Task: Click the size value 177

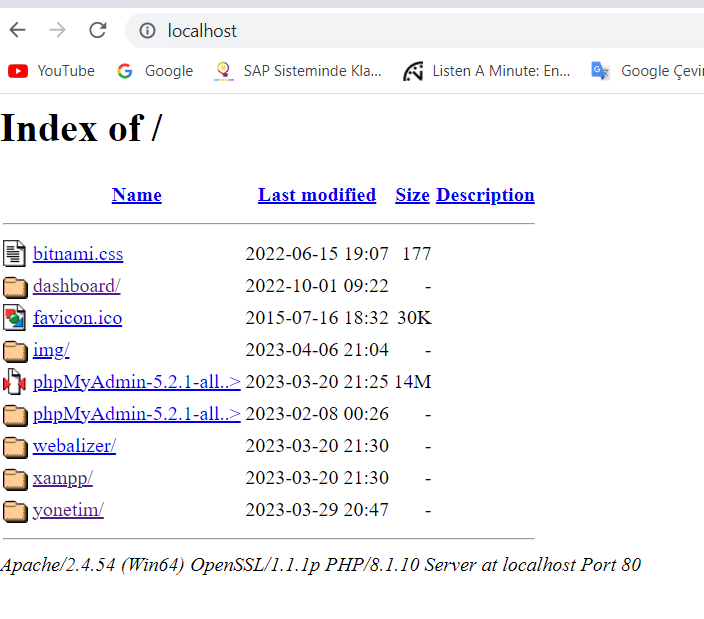Action: [x=417, y=254]
